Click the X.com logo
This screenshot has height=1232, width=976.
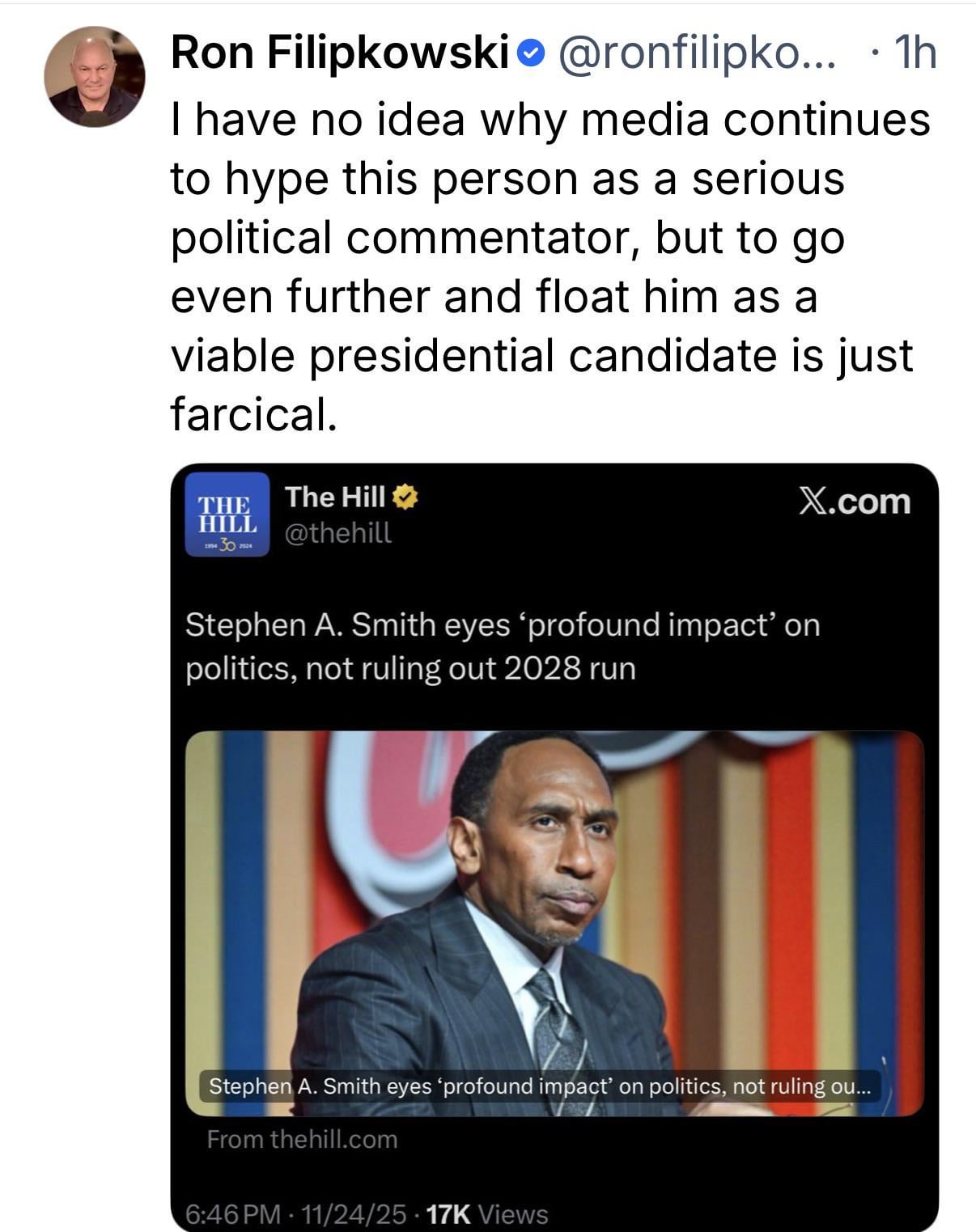[854, 502]
